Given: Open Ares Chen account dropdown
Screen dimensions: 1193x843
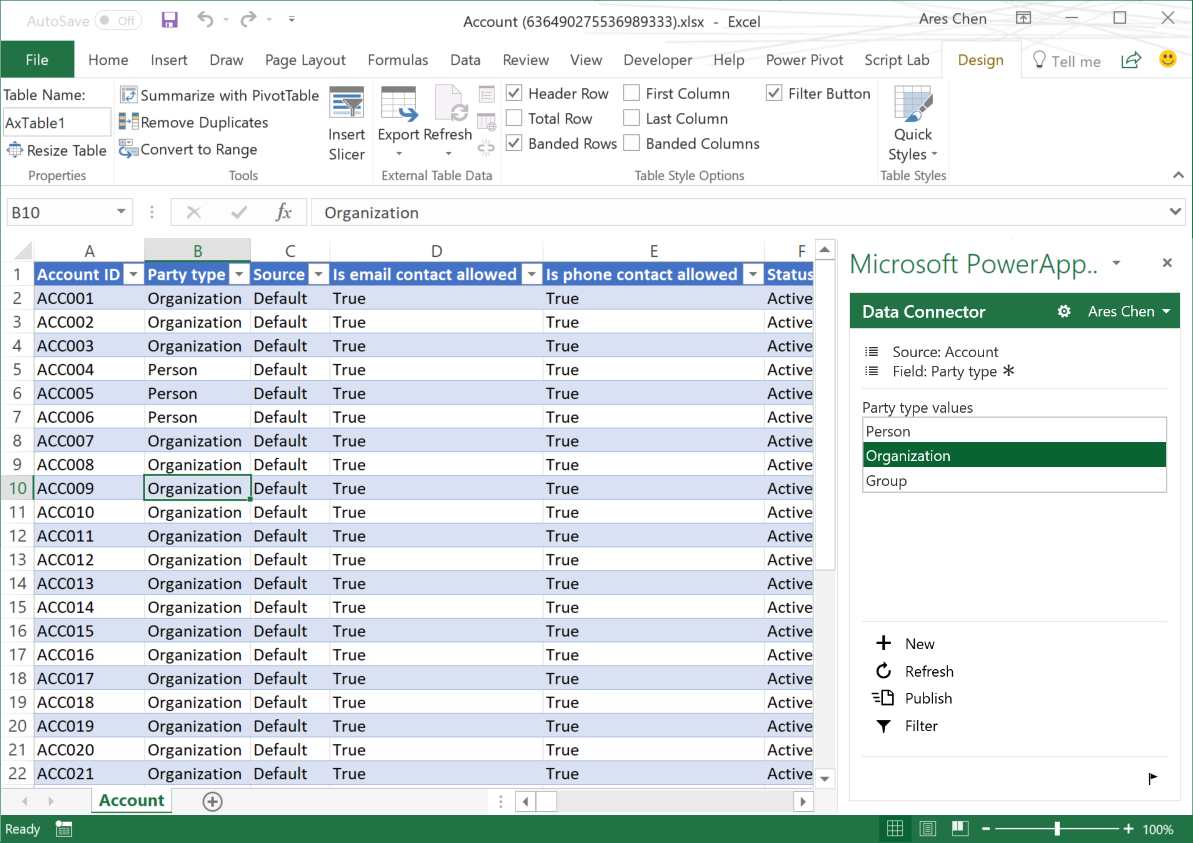Looking at the screenshot, I should click(1128, 312).
